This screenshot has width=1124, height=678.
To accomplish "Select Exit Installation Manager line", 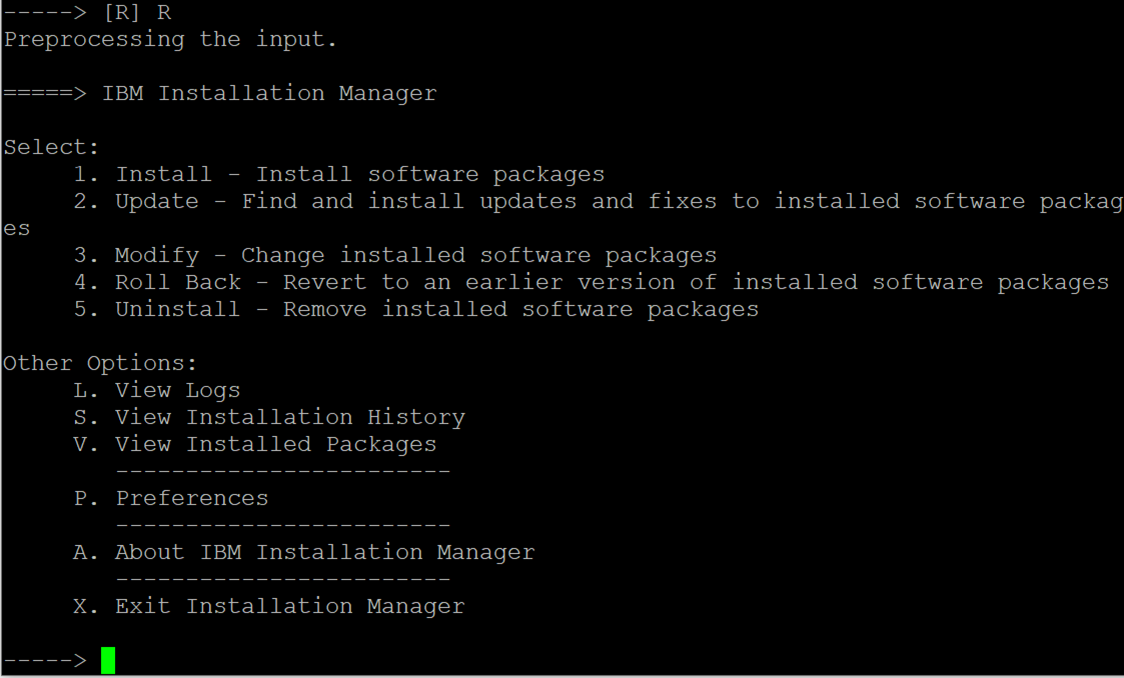I will (269, 606).
